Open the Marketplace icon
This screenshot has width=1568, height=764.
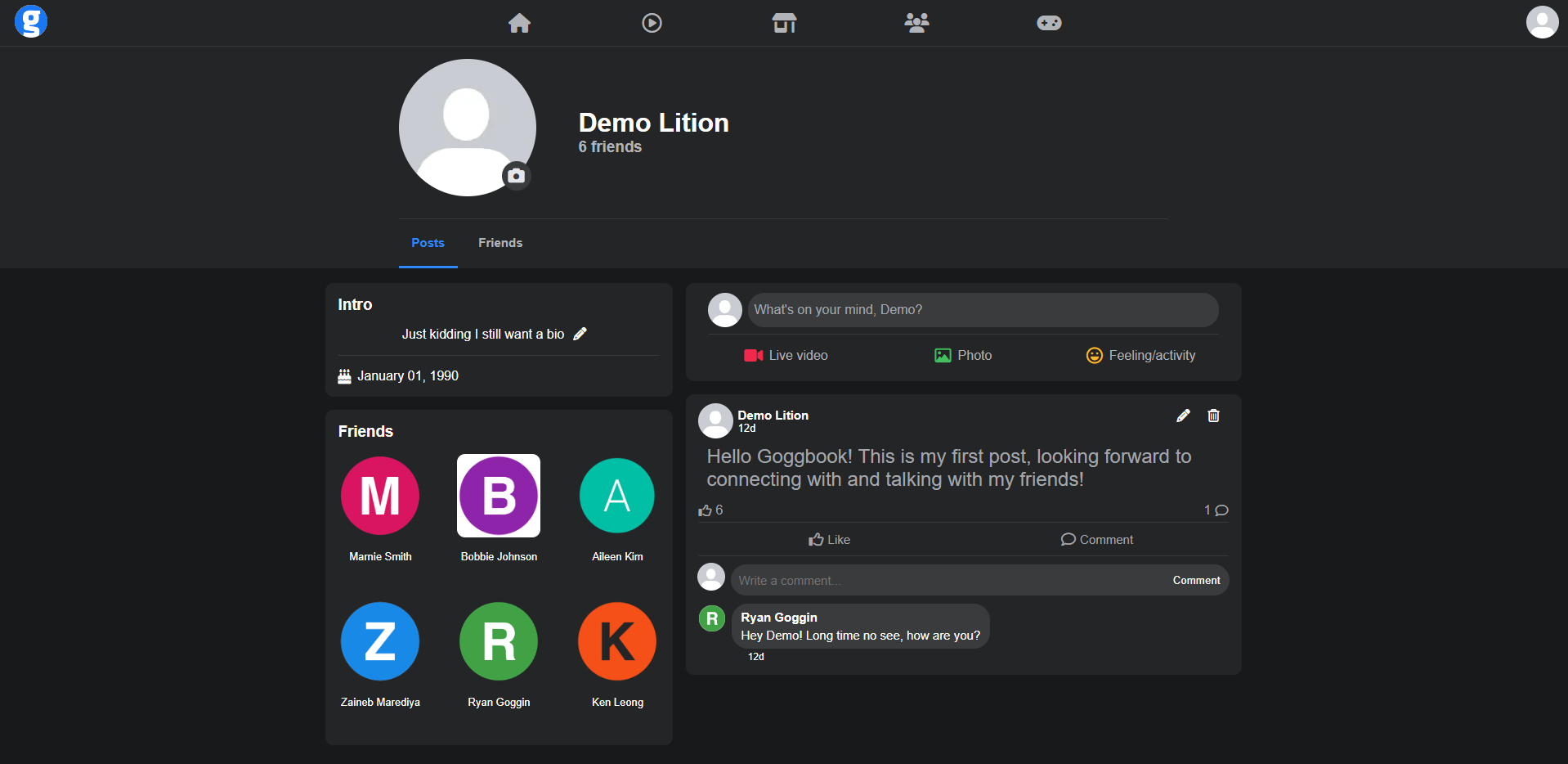point(784,23)
